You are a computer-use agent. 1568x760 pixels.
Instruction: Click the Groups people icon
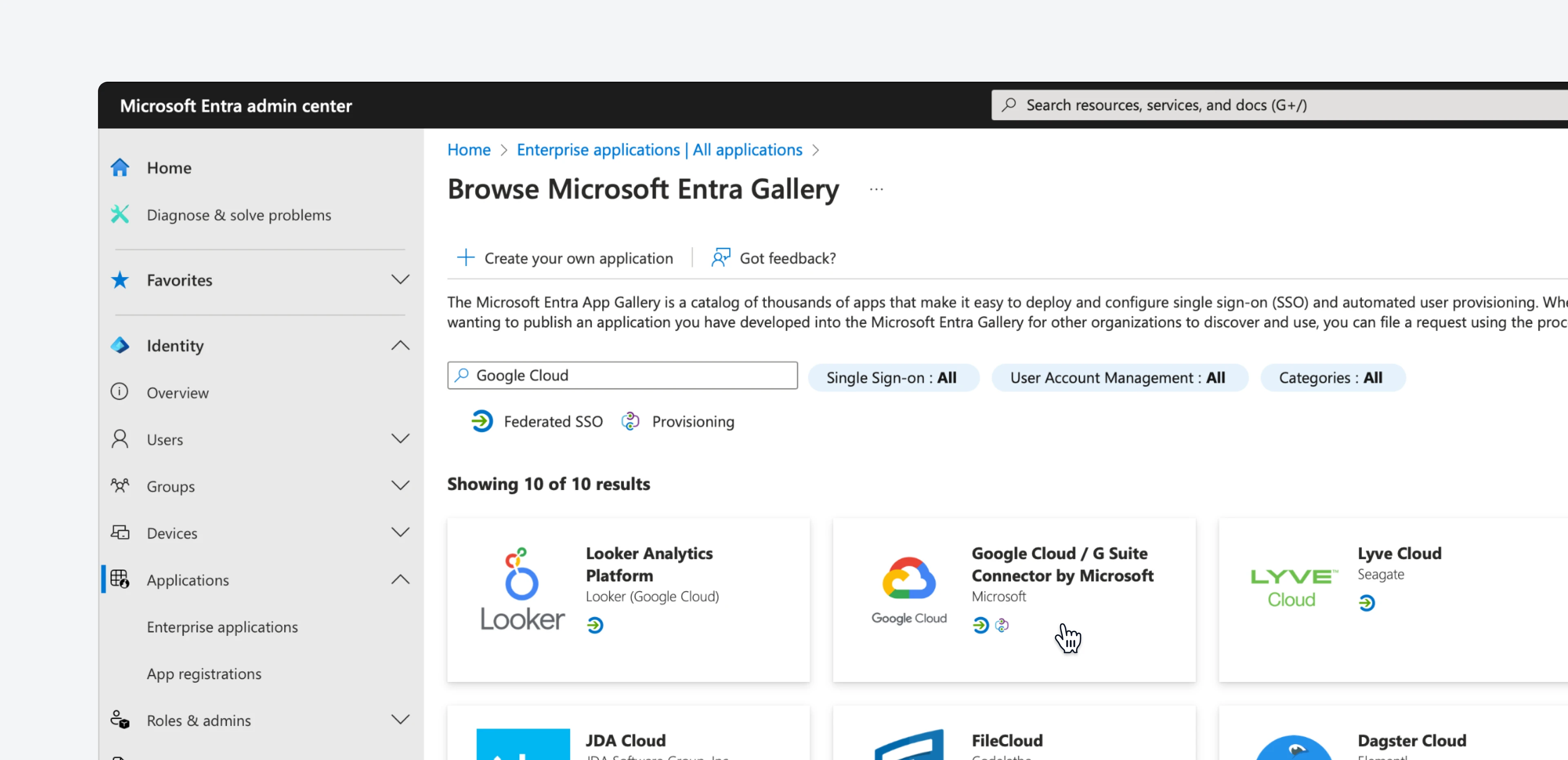click(120, 485)
